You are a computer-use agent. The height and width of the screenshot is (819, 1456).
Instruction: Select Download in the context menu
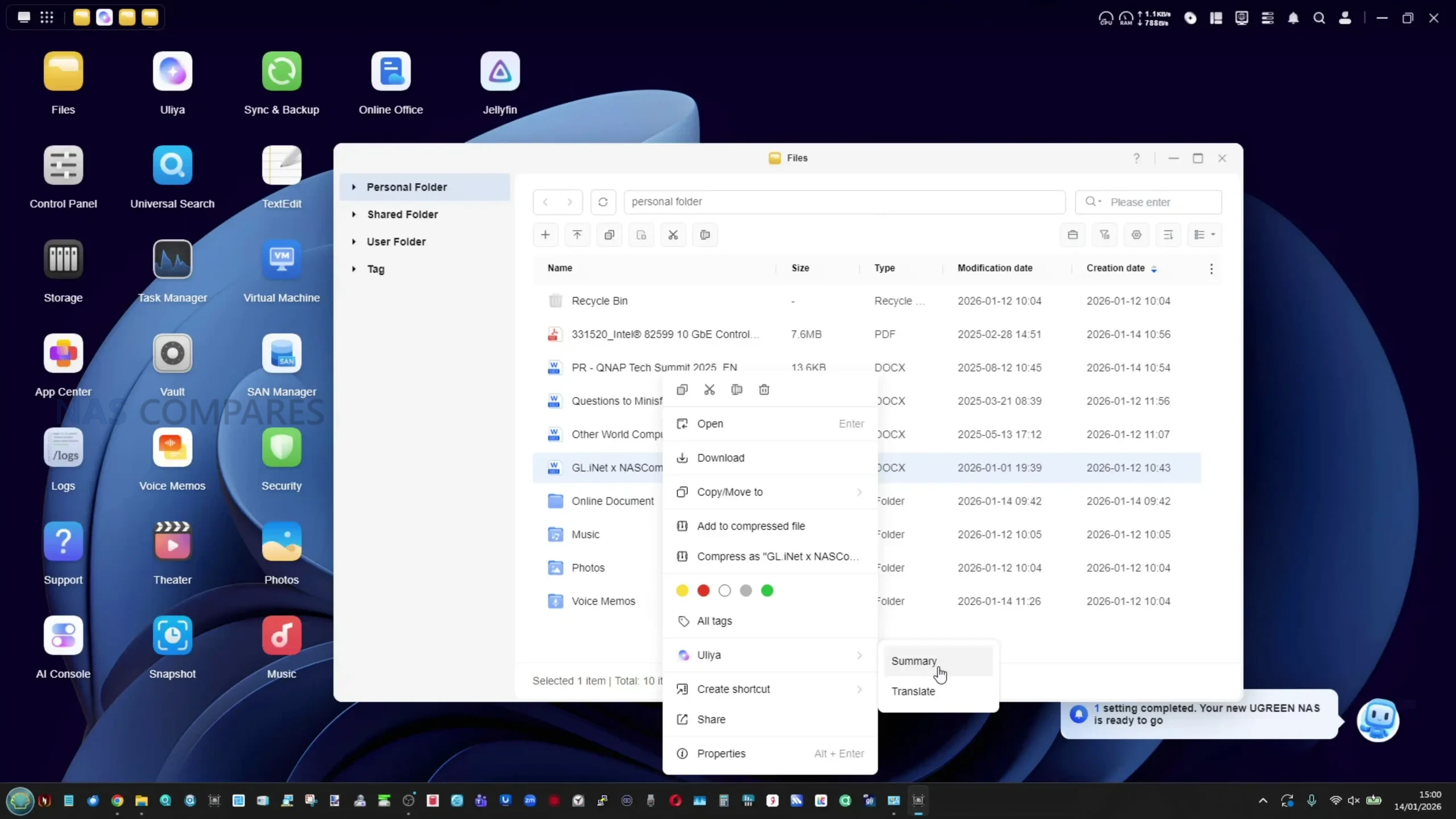721,458
